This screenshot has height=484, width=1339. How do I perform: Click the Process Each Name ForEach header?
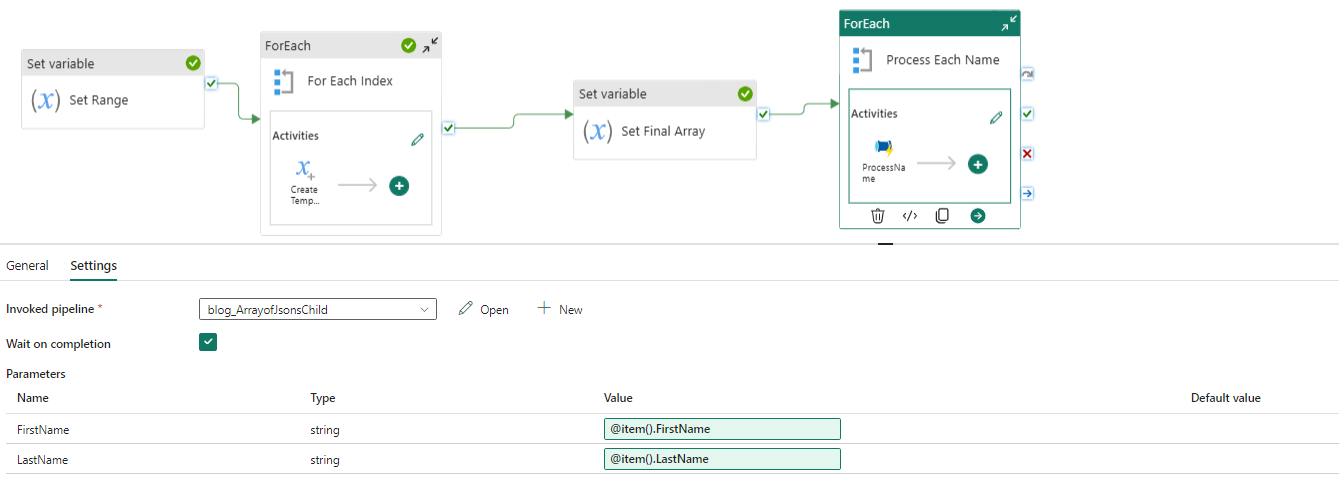tap(930, 23)
